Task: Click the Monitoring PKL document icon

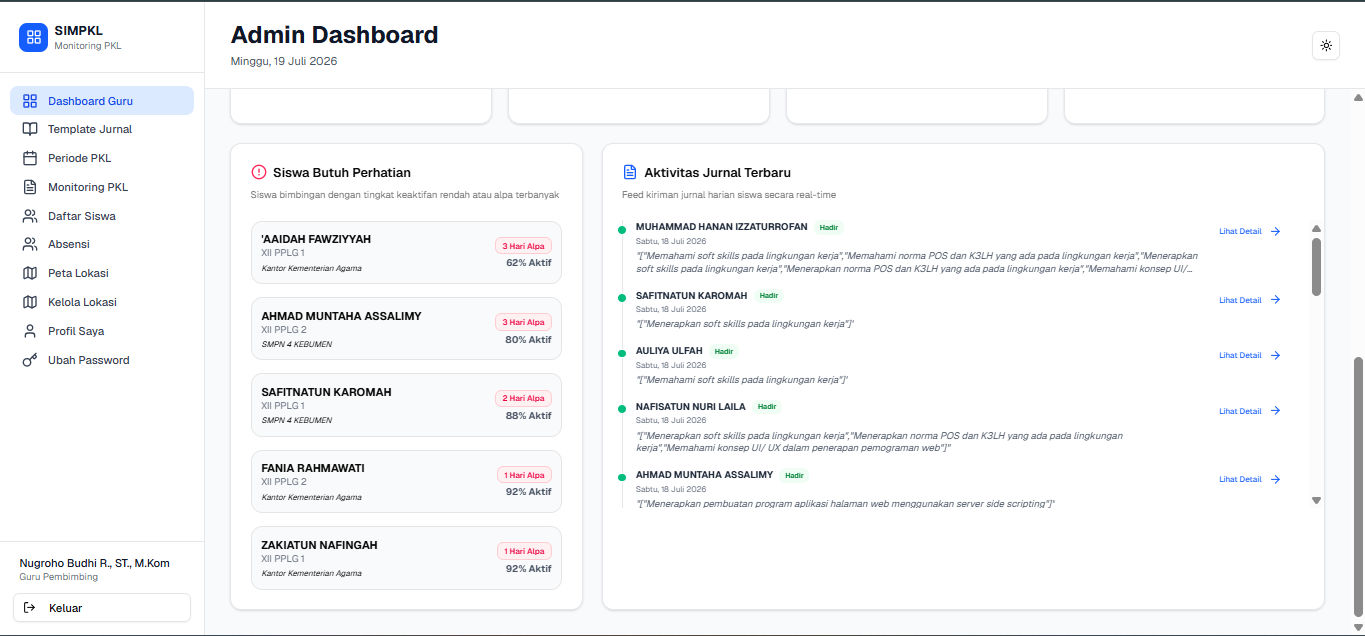Action: [30, 187]
